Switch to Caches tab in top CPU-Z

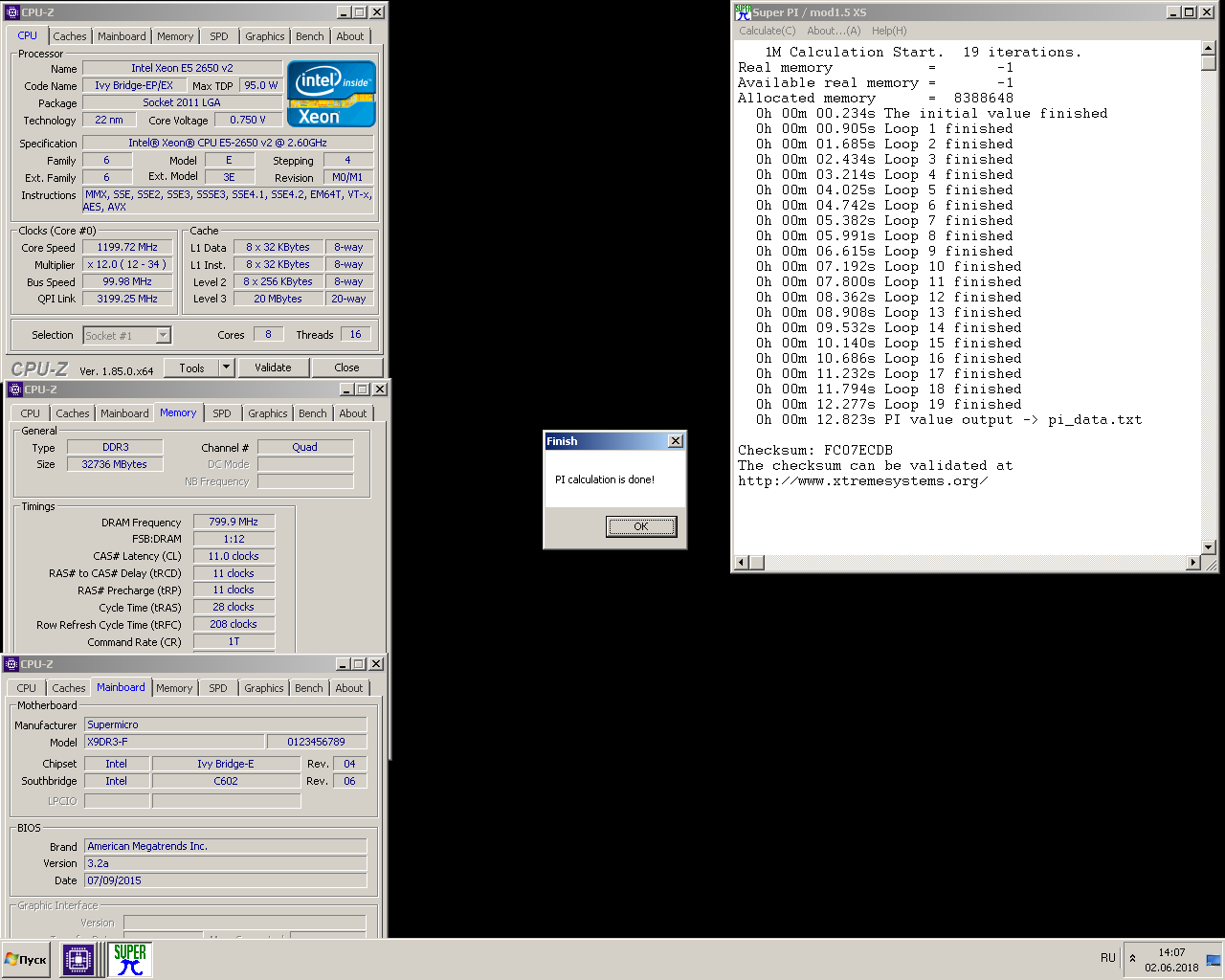(70, 36)
